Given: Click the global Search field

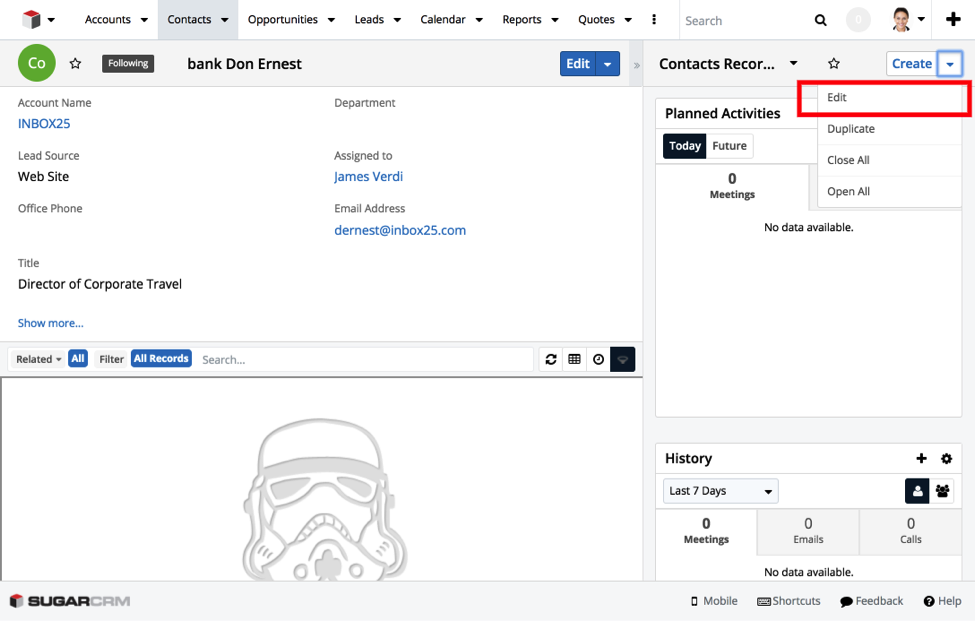Looking at the screenshot, I should click(x=746, y=21).
